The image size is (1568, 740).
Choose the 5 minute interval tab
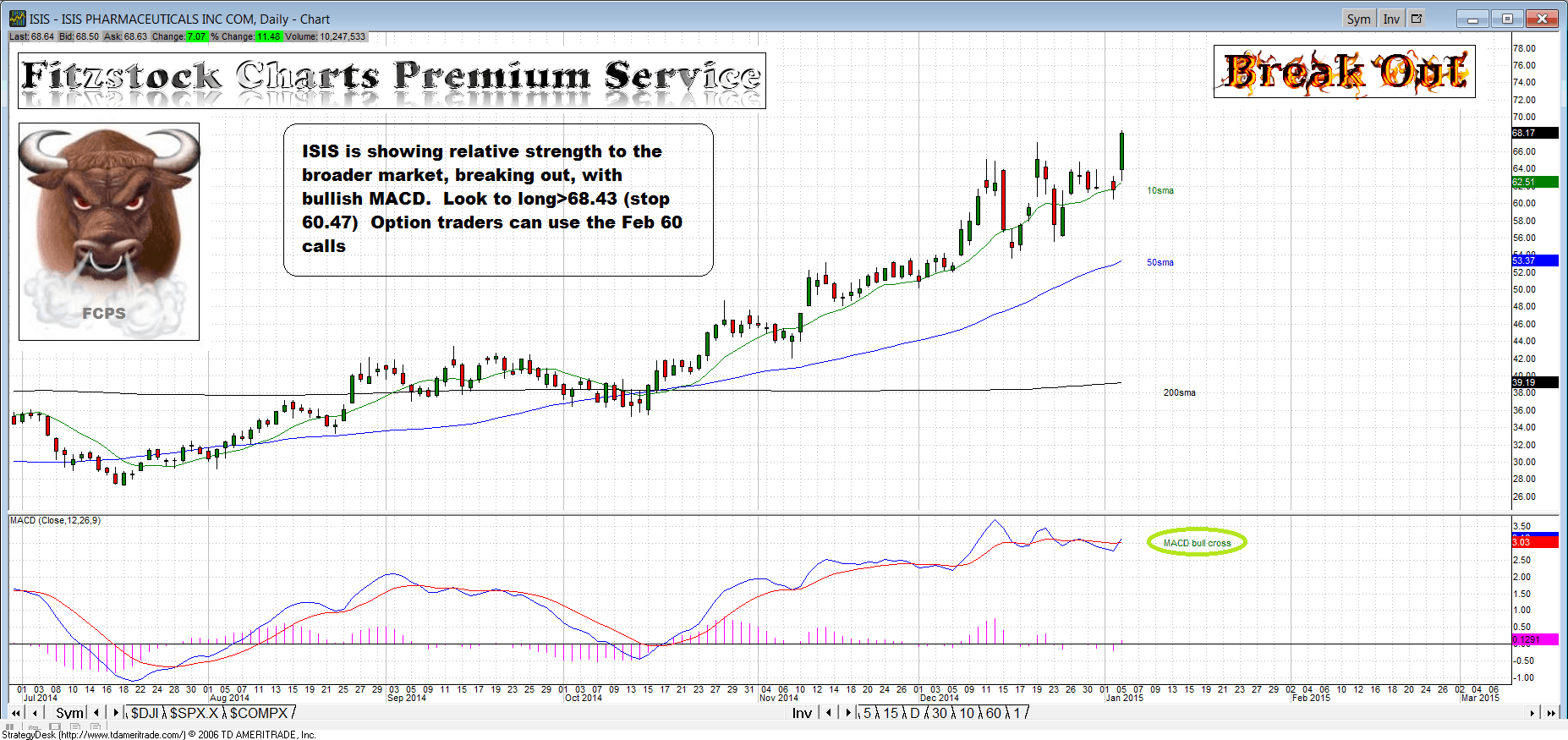(x=867, y=713)
